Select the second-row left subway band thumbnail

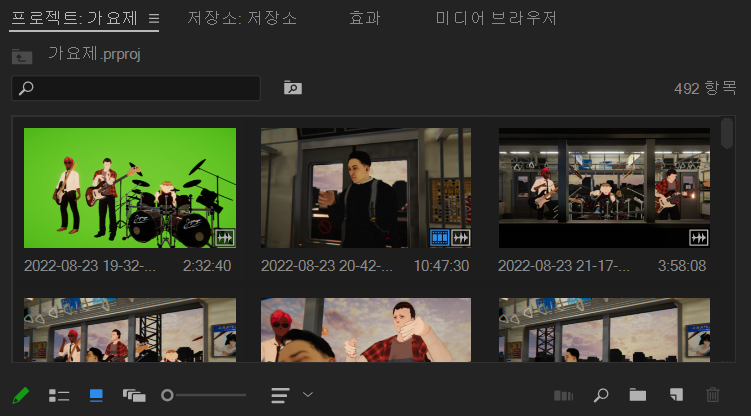coord(130,330)
